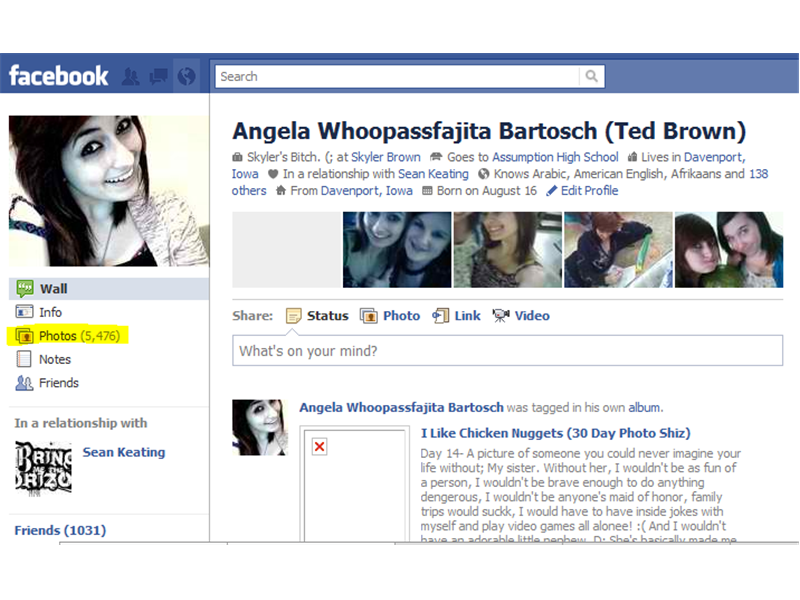Click the Link share icon
This screenshot has height=600, width=800.
tap(440, 316)
